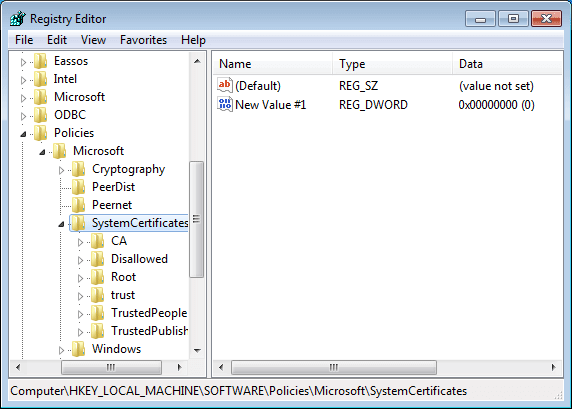The height and width of the screenshot is (409, 572).
Task: Click the Registry Editor title bar icon
Action: (17, 19)
